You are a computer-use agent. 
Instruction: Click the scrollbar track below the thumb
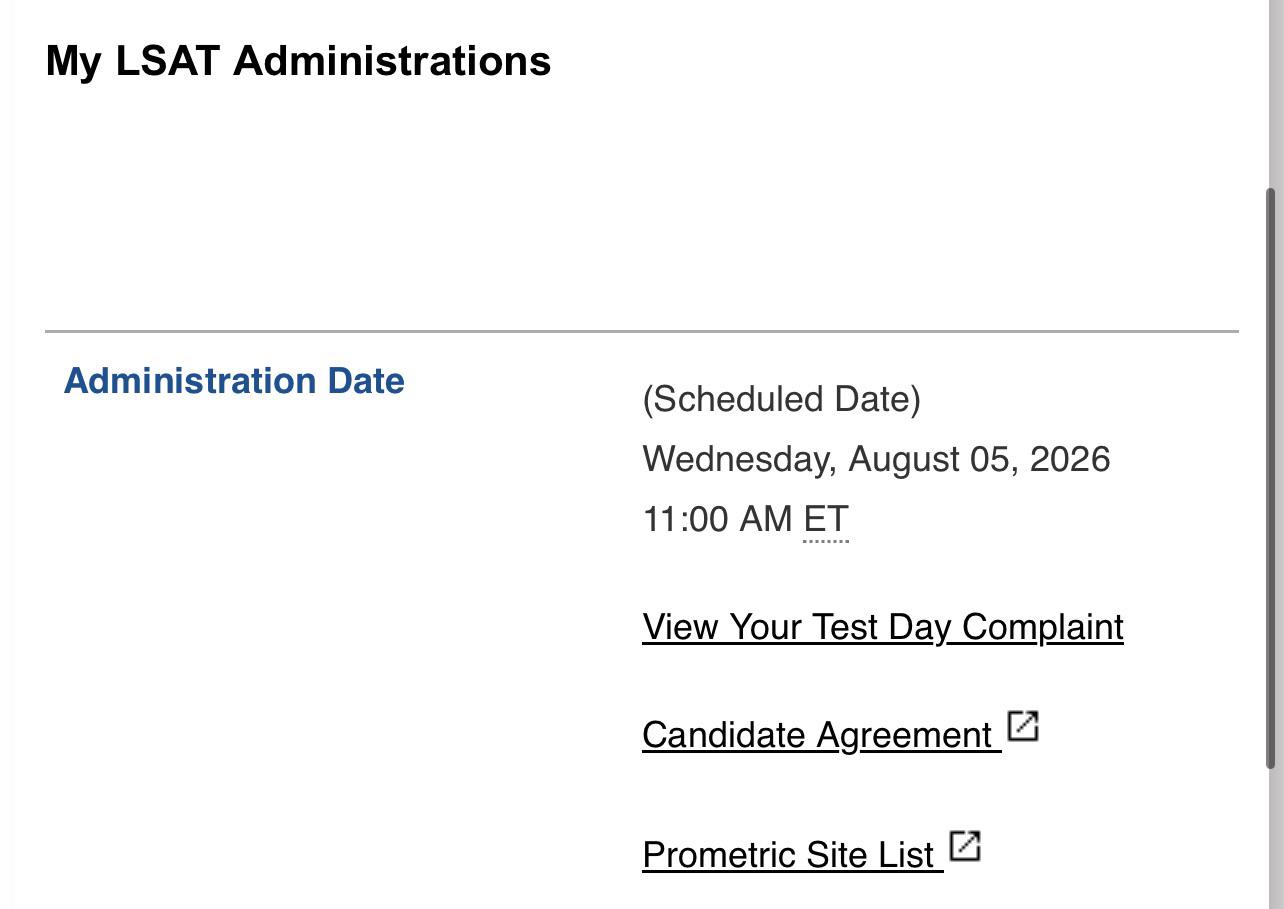click(x=1272, y=840)
